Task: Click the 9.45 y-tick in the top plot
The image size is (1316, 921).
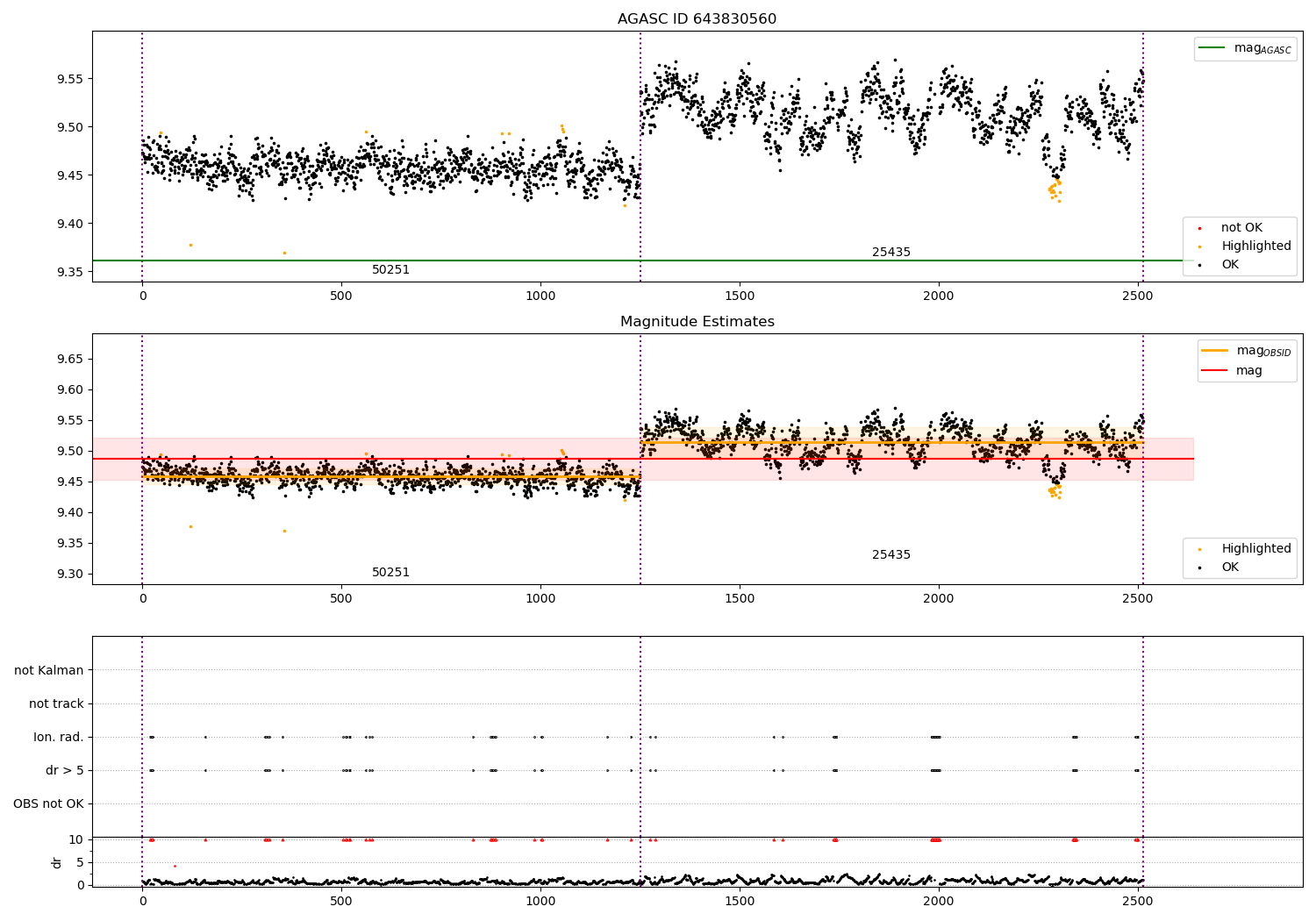Action: (x=69, y=175)
